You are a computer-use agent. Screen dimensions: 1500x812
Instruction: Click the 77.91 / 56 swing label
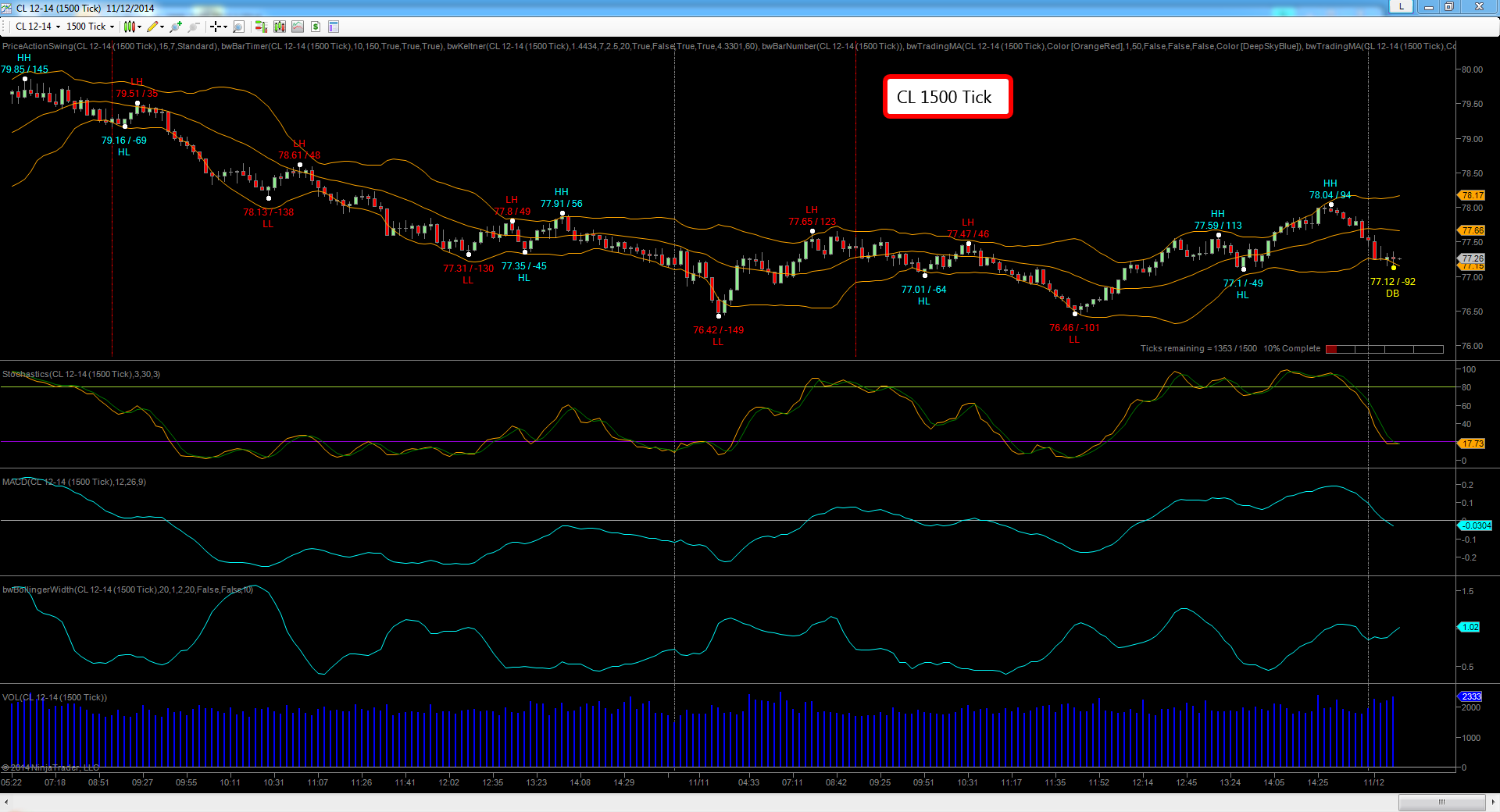pyautogui.click(x=562, y=204)
